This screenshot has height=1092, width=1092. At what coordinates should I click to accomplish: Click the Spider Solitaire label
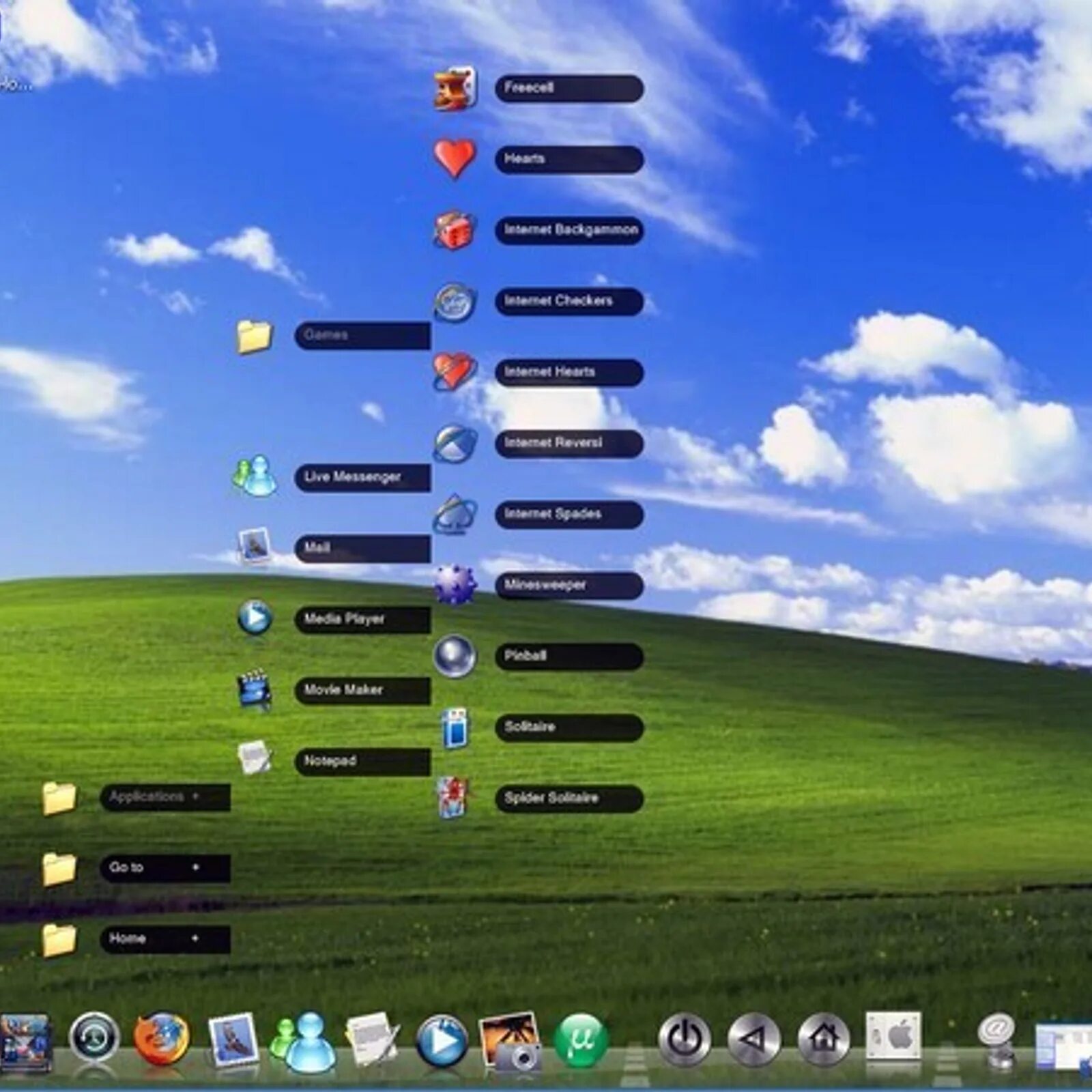coord(569,798)
